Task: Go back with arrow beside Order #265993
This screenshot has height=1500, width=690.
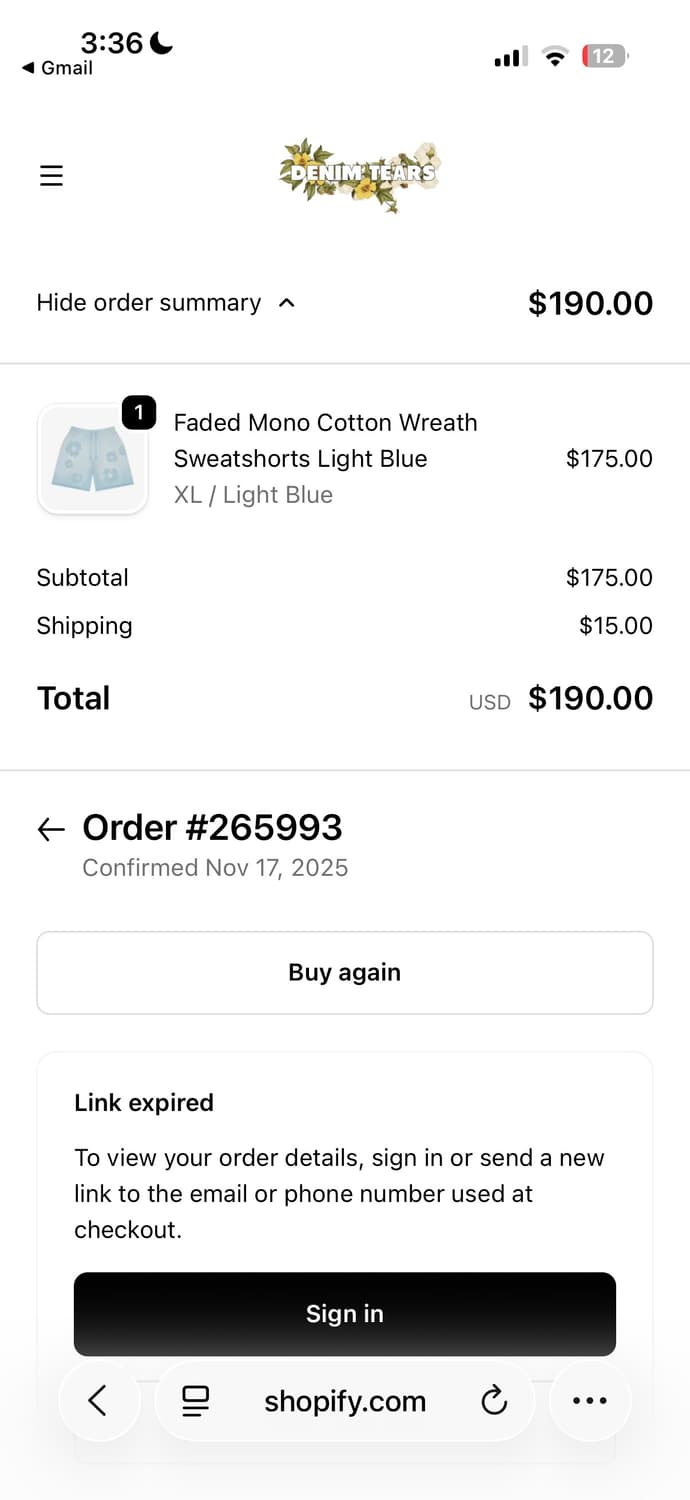Action: click(51, 829)
